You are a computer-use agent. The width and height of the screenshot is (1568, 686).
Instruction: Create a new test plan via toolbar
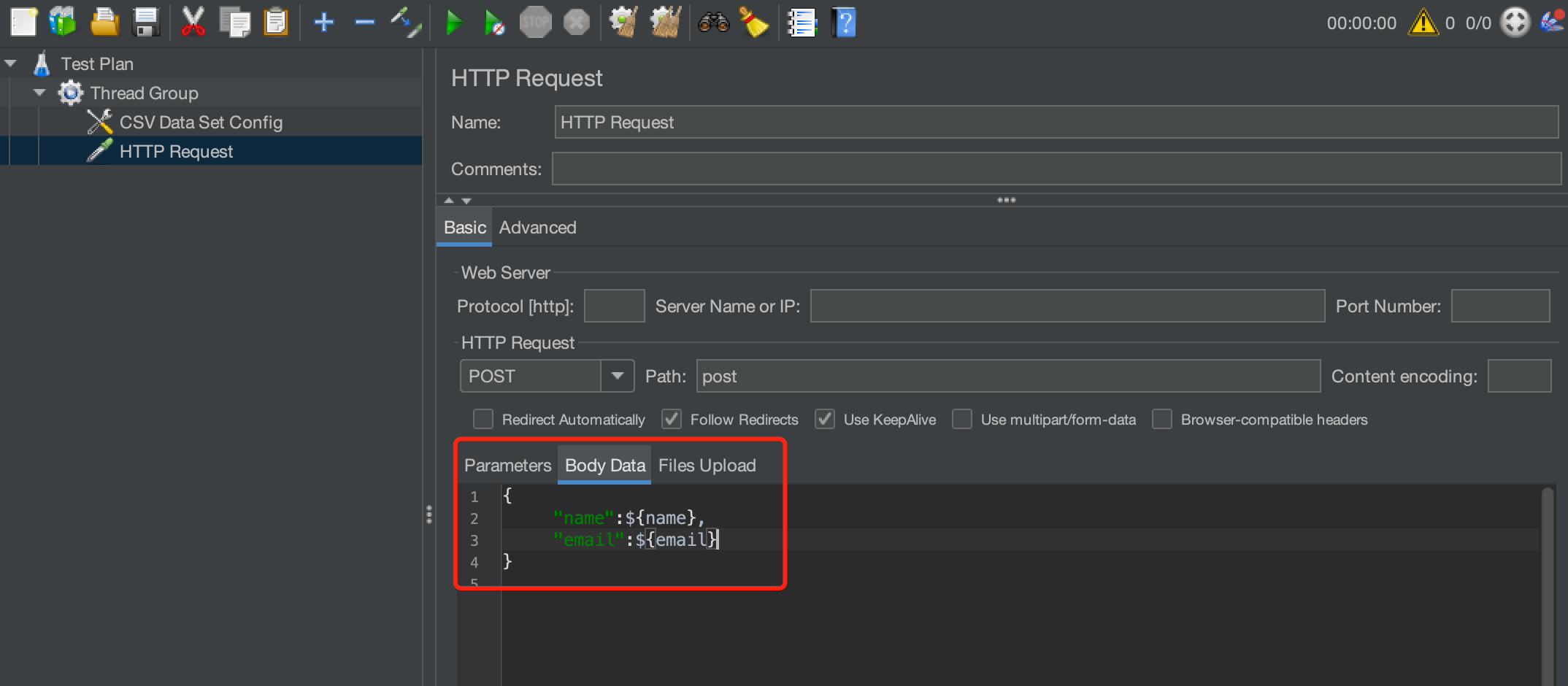(x=23, y=22)
